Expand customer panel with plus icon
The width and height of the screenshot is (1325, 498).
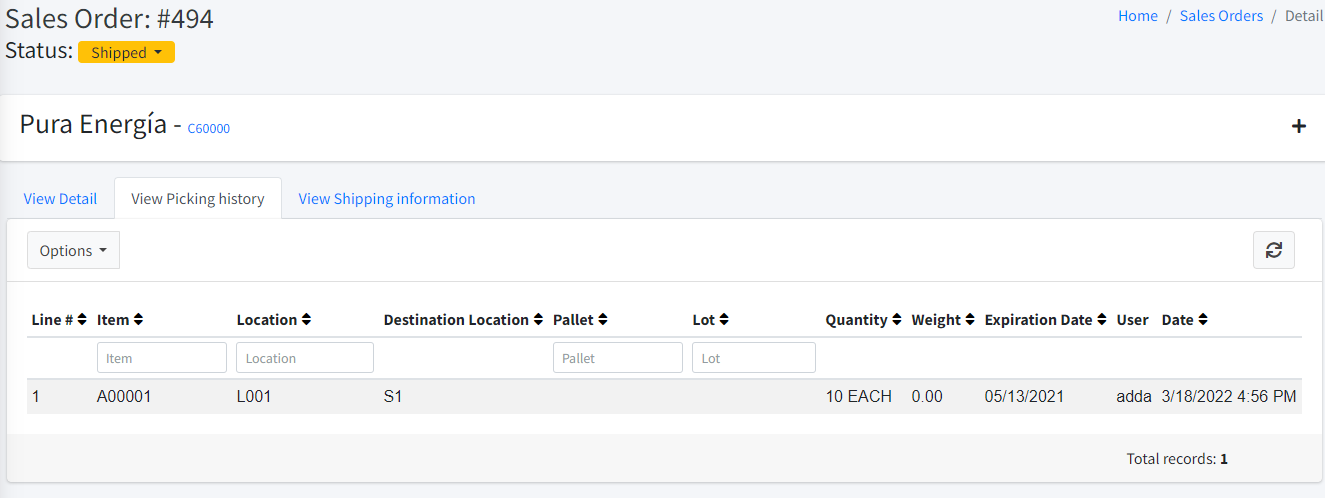pos(1298,126)
